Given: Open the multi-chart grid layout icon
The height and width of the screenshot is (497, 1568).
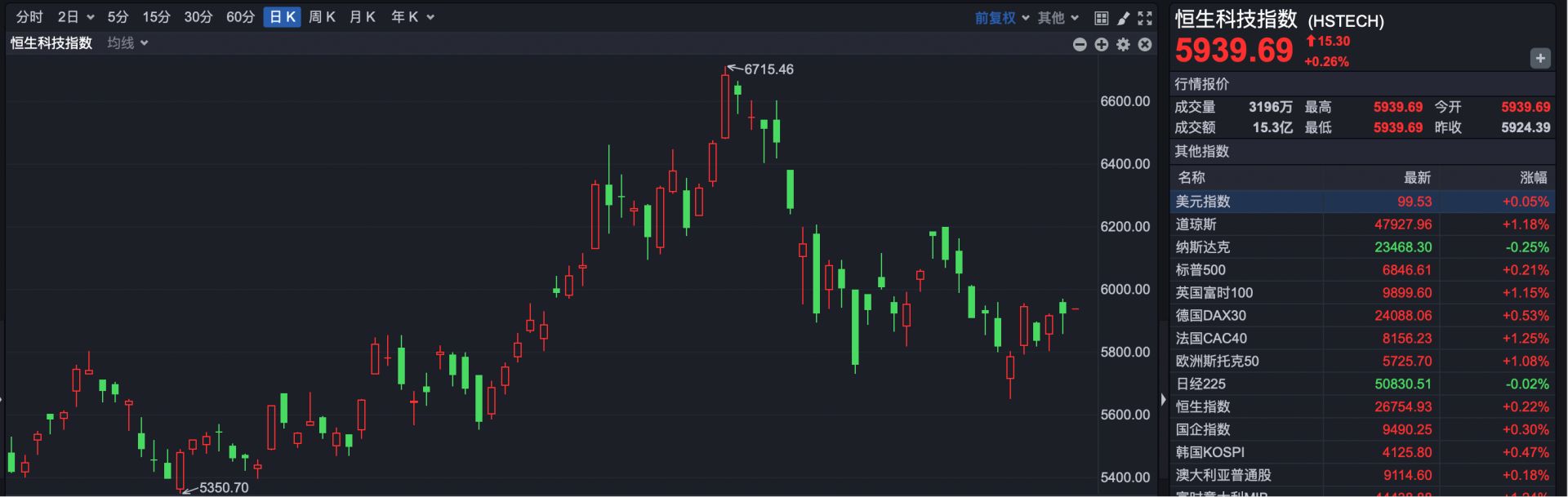Looking at the screenshot, I should tap(1101, 18).
